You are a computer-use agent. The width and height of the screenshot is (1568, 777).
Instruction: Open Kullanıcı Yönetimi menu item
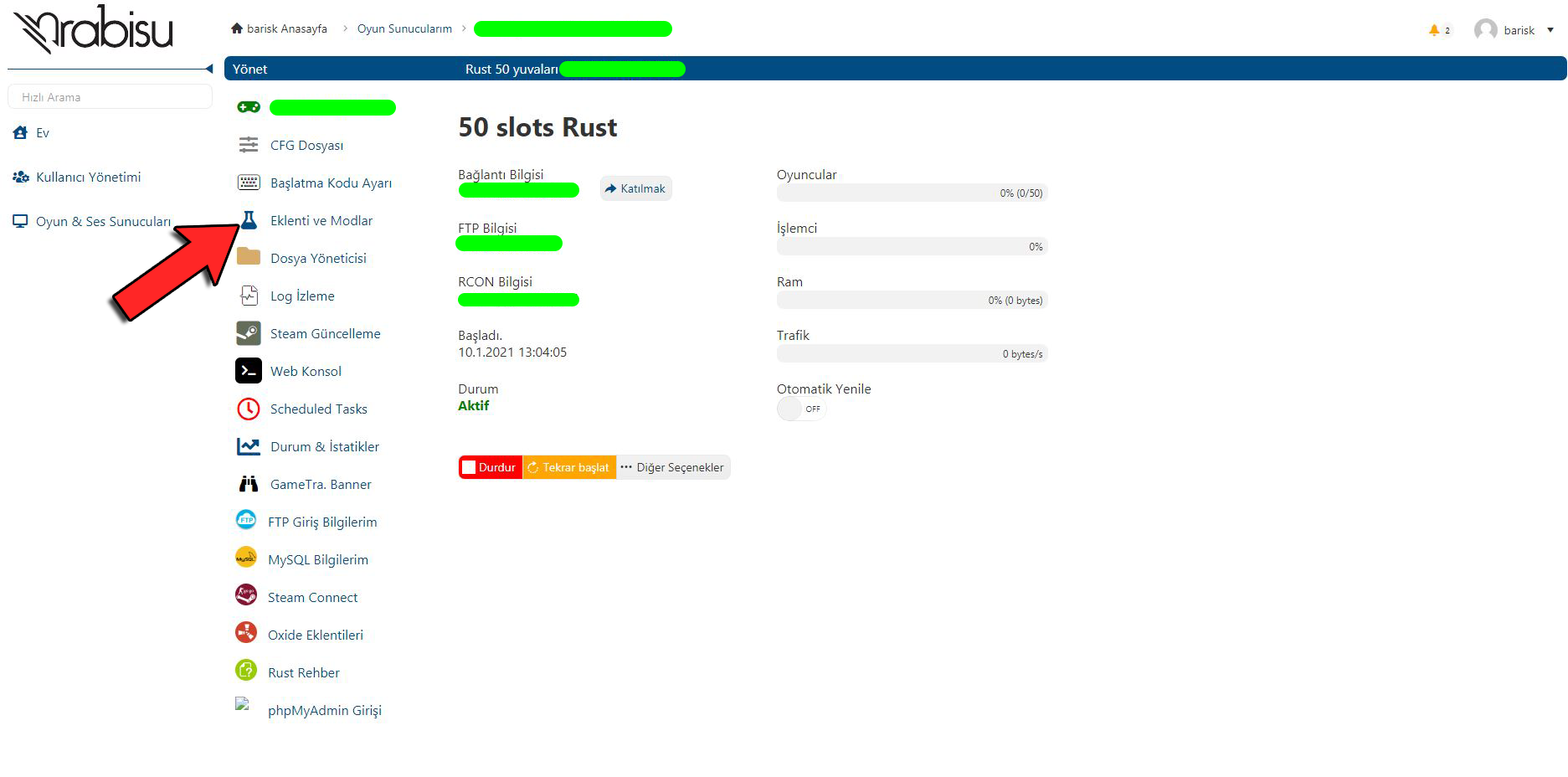[x=88, y=177]
